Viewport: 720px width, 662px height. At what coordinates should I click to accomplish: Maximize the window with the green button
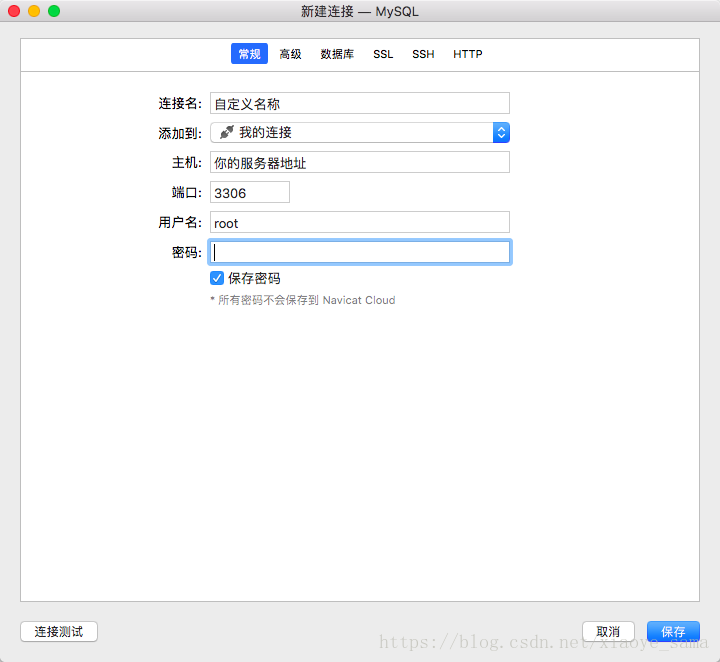point(54,11)
